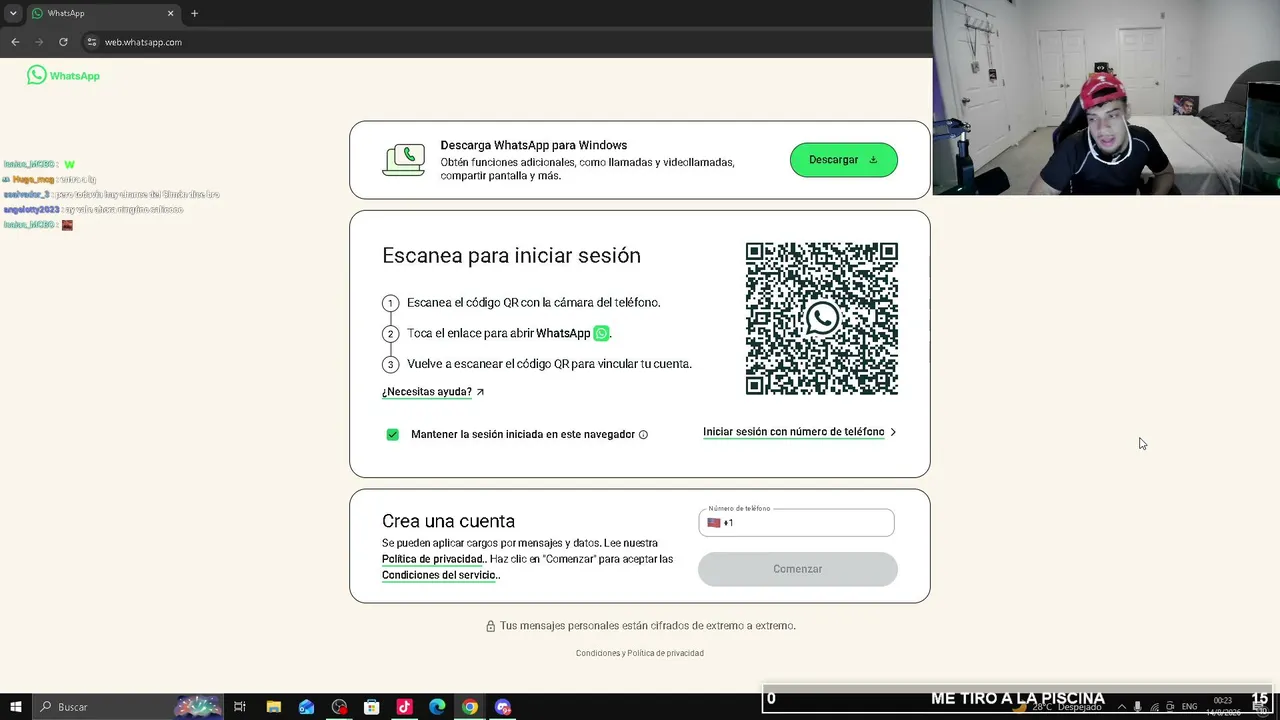The width and height of the screenshot is (1280, 720).
Task: Open the country flag selector
Action: pos(713,523)
